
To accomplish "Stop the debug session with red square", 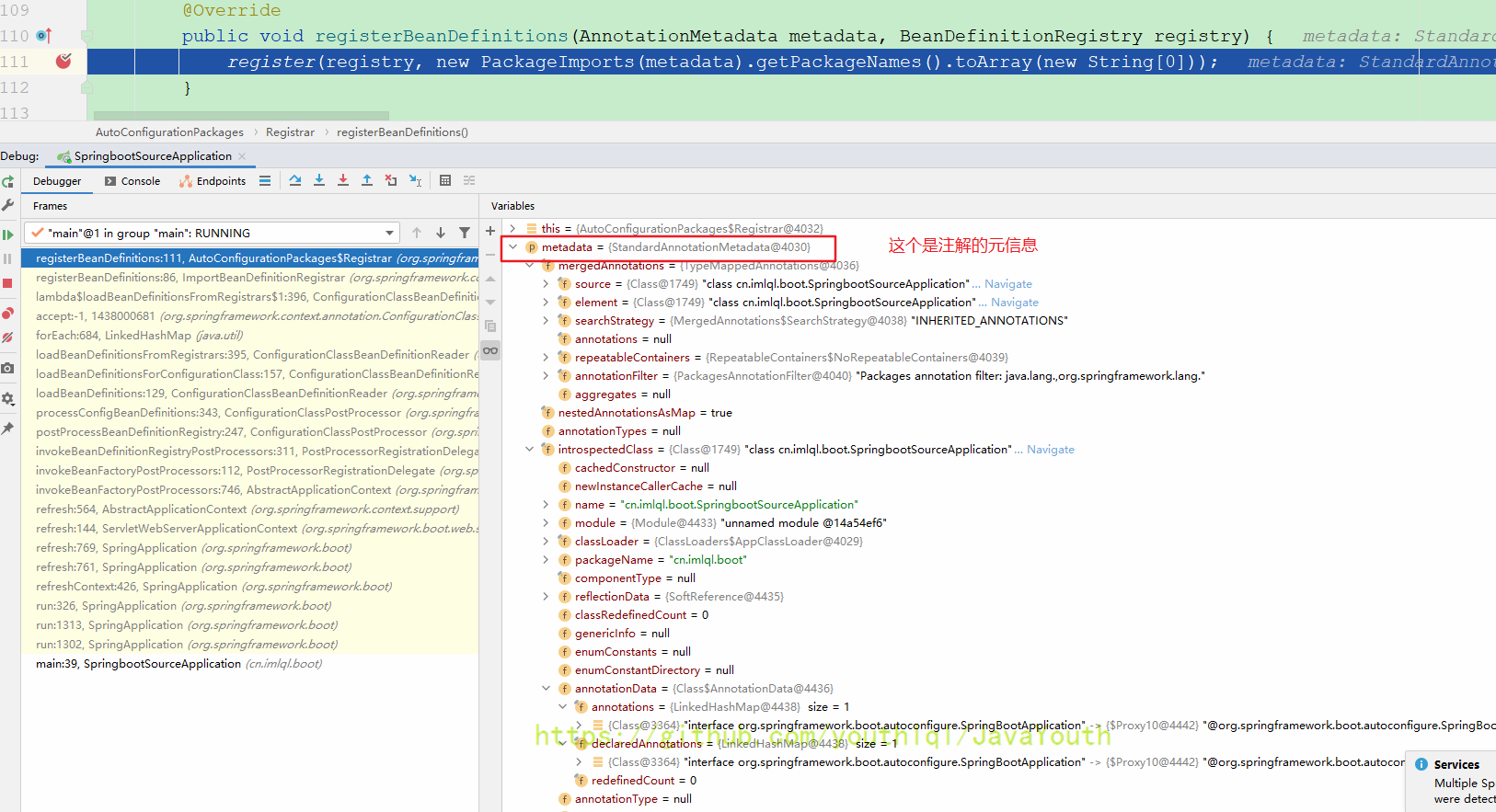I will [7, 284].
